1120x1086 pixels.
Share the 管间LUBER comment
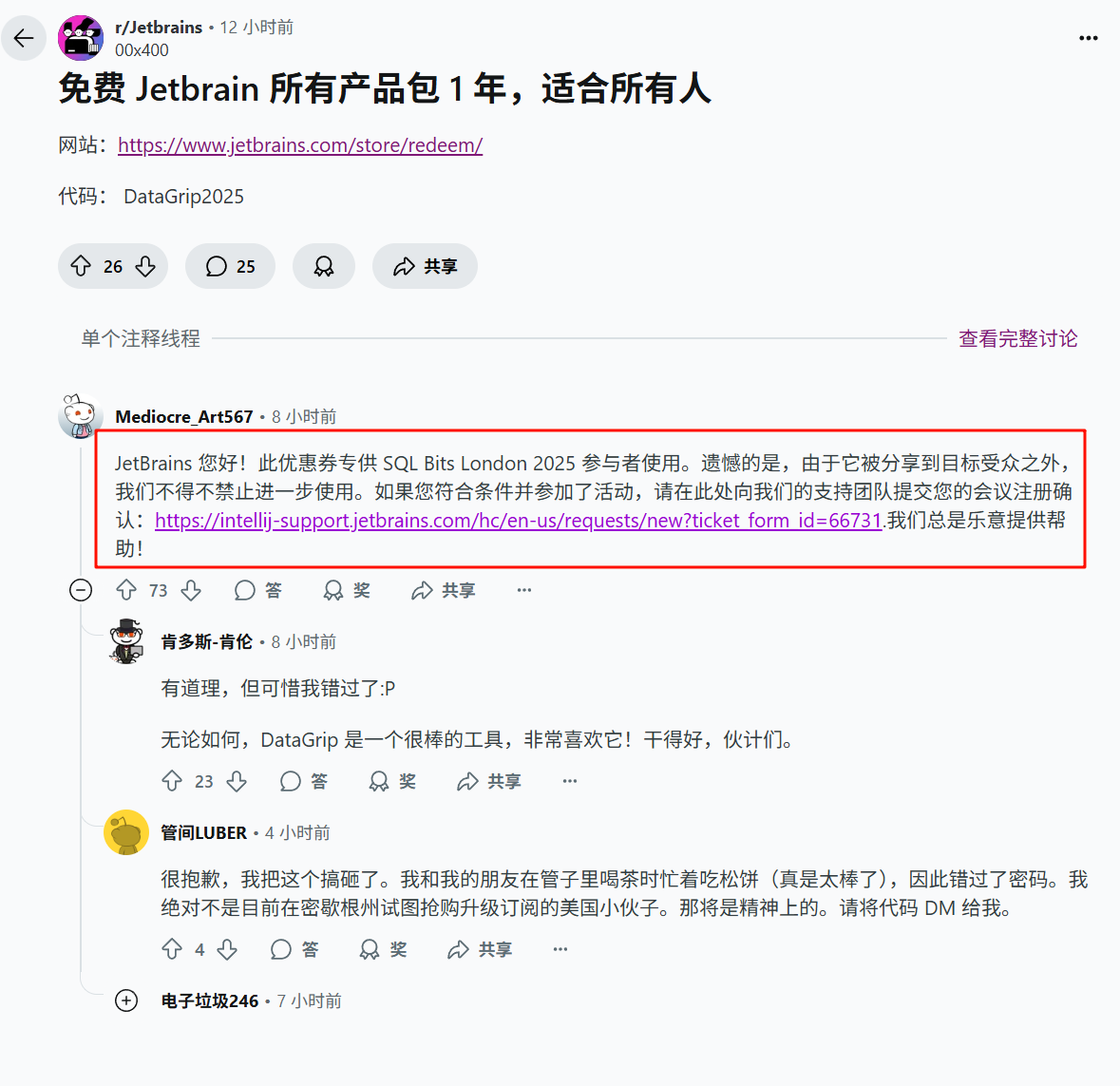click(480, 949)
